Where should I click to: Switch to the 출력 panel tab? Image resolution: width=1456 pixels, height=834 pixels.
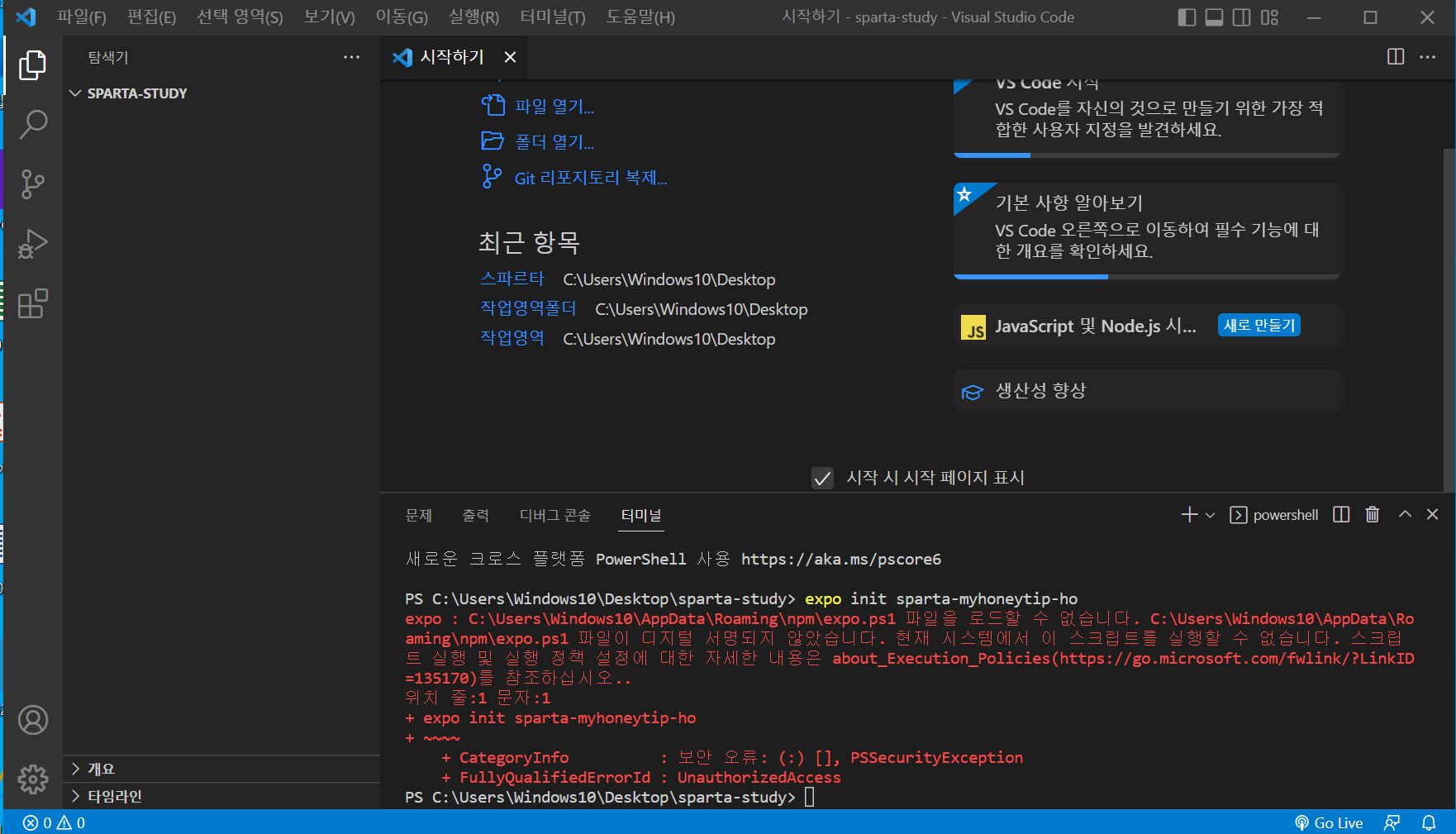click(475, 515)
